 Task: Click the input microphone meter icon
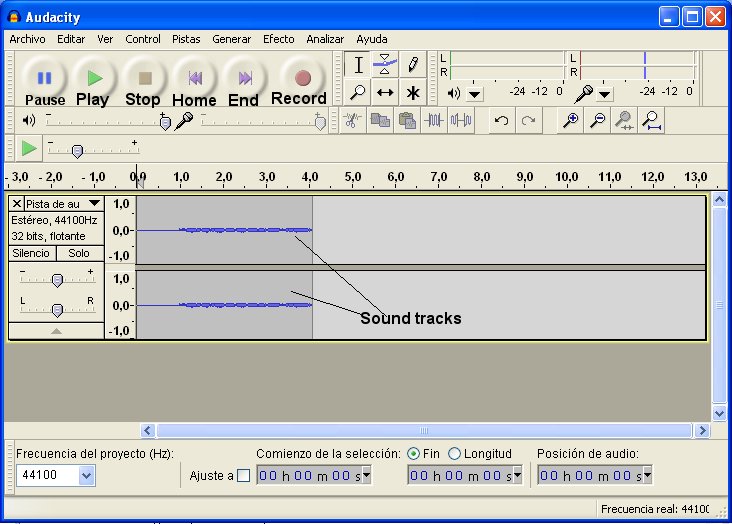click(584, 94)
